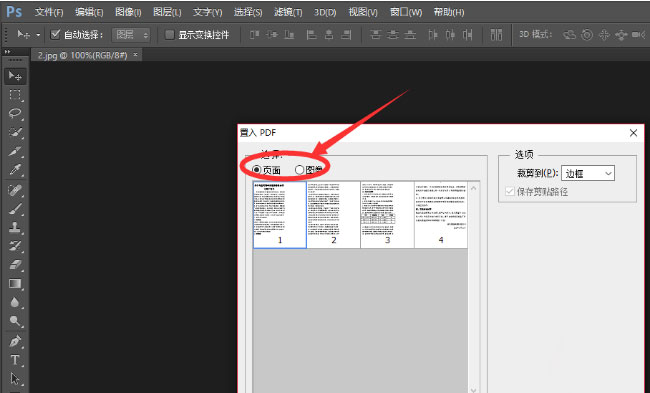Open Move tool preset picker arrow
The height and width of the screenshot is (393, 650).
coord(38,35)
